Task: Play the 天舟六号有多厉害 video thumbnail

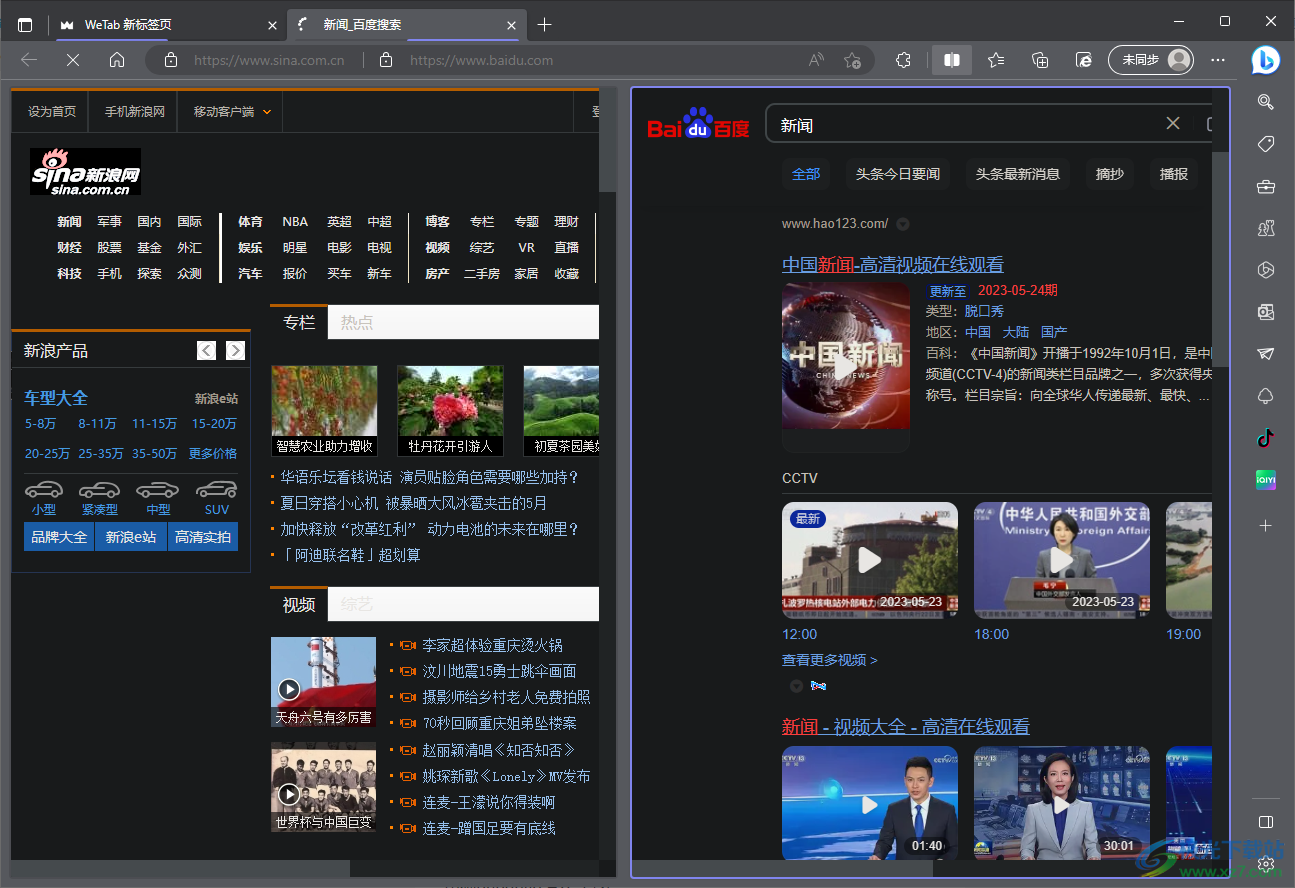Action: coord(323,682)
